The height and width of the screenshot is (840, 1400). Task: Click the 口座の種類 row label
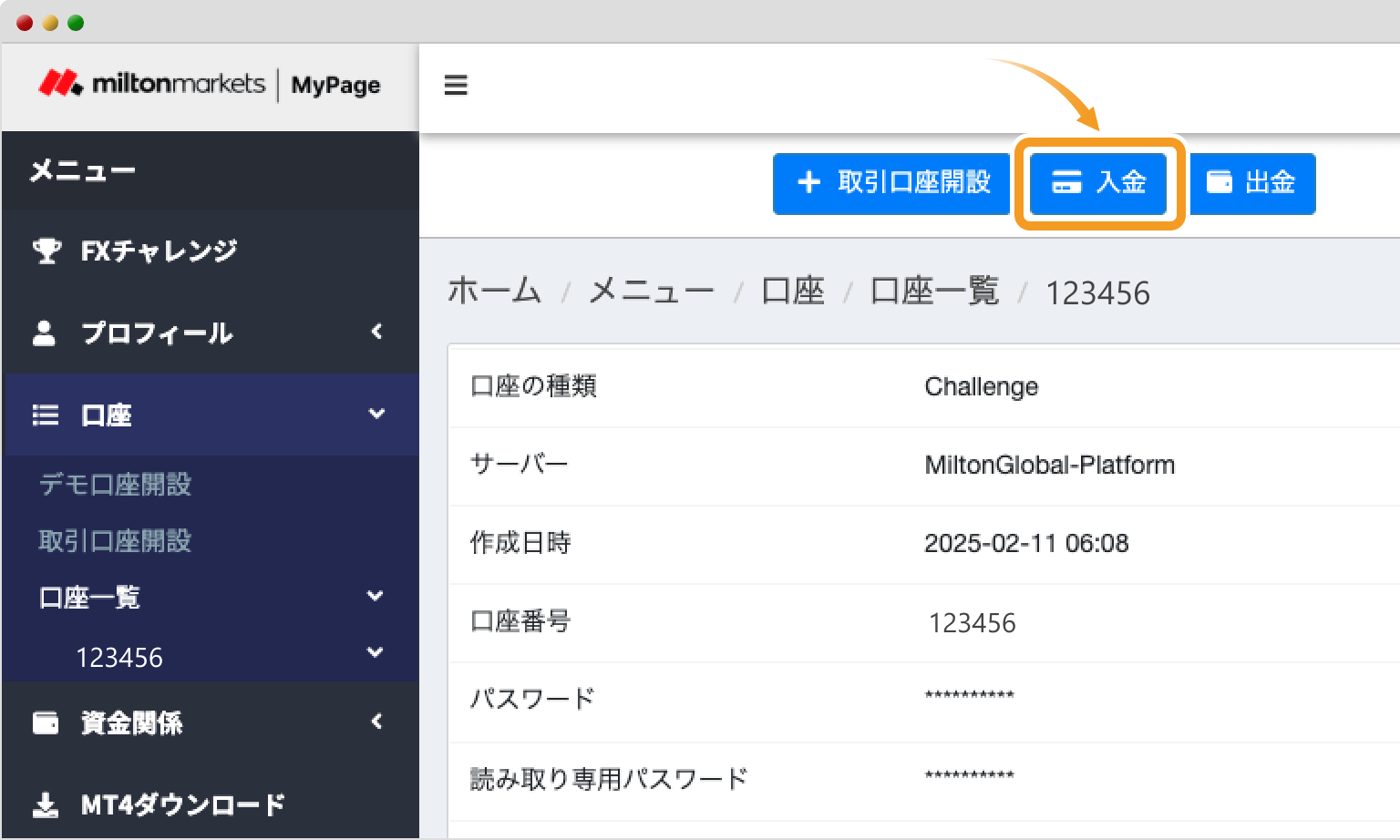[533, 386]
